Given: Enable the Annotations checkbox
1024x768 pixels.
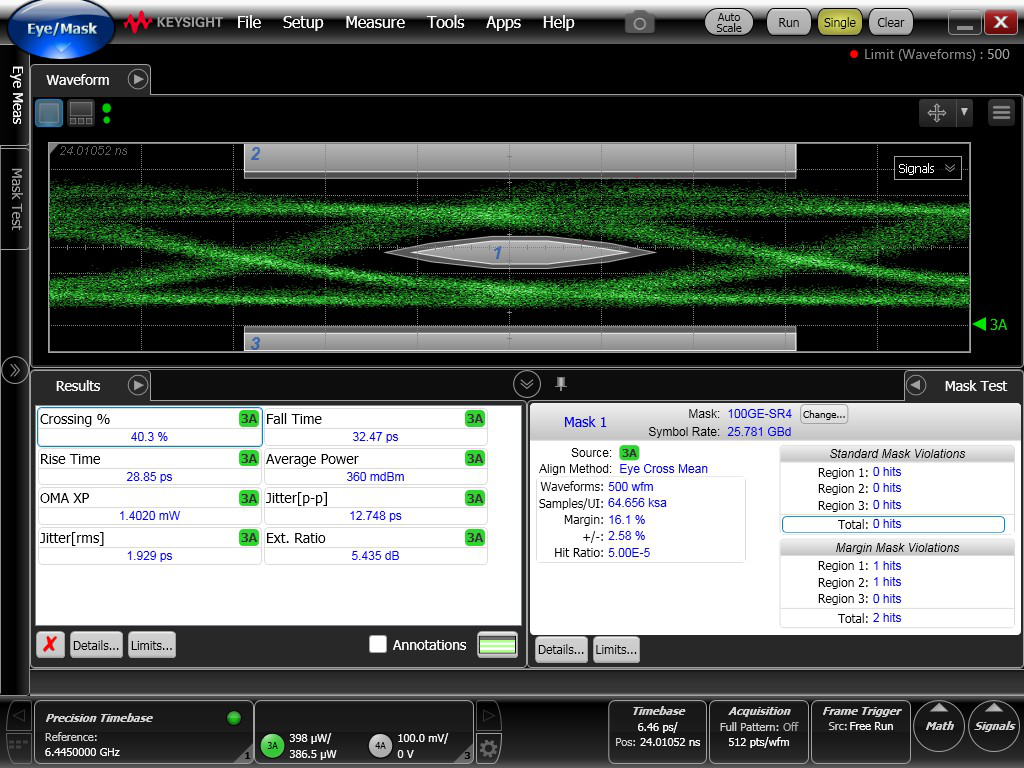Looking at the screenshot, I should point(378,645).
